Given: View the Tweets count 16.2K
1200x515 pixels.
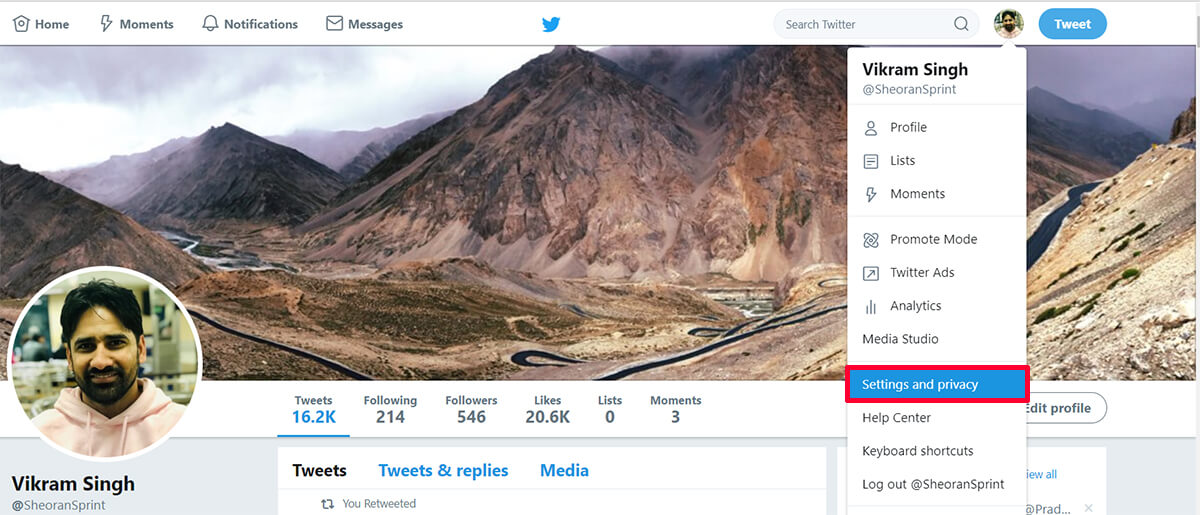Looking at the screenshot, I should coord(314,409).
